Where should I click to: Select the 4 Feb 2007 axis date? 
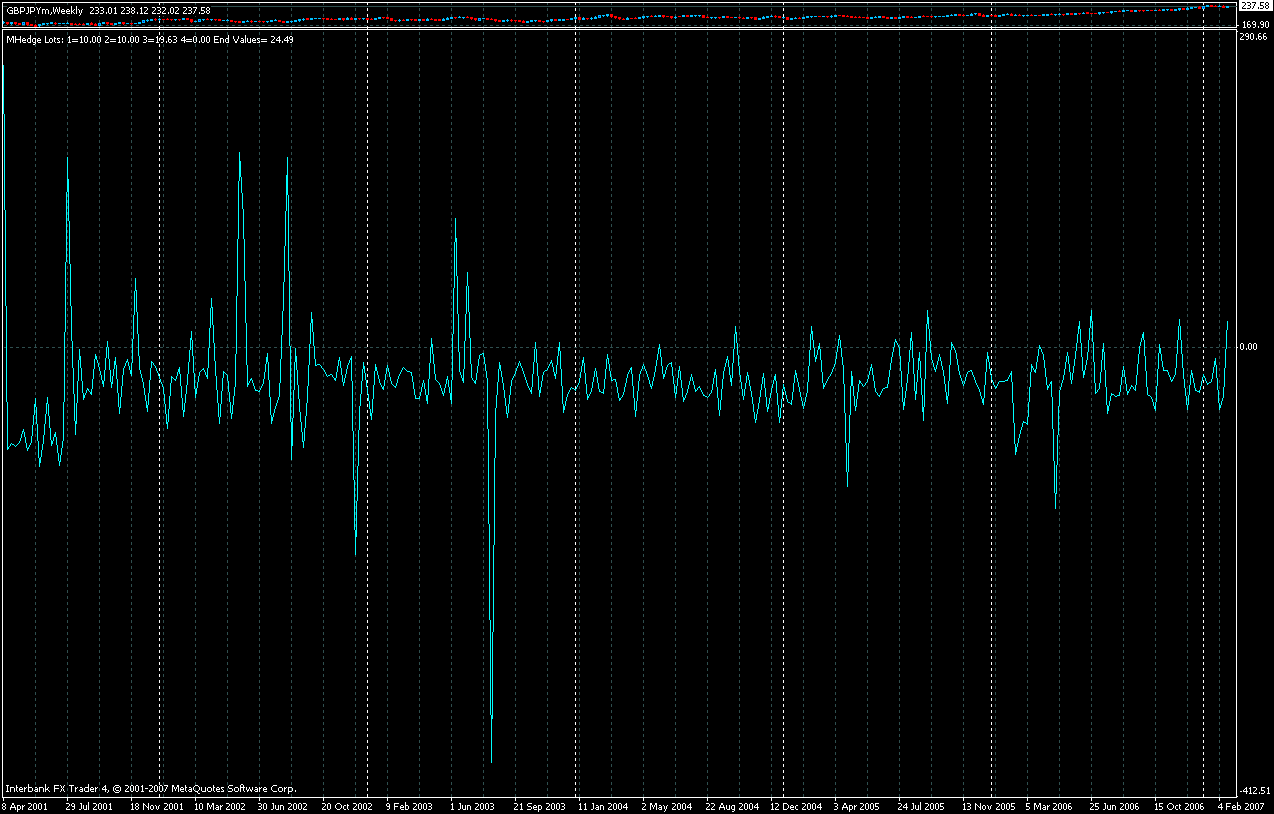point(1243,804)
